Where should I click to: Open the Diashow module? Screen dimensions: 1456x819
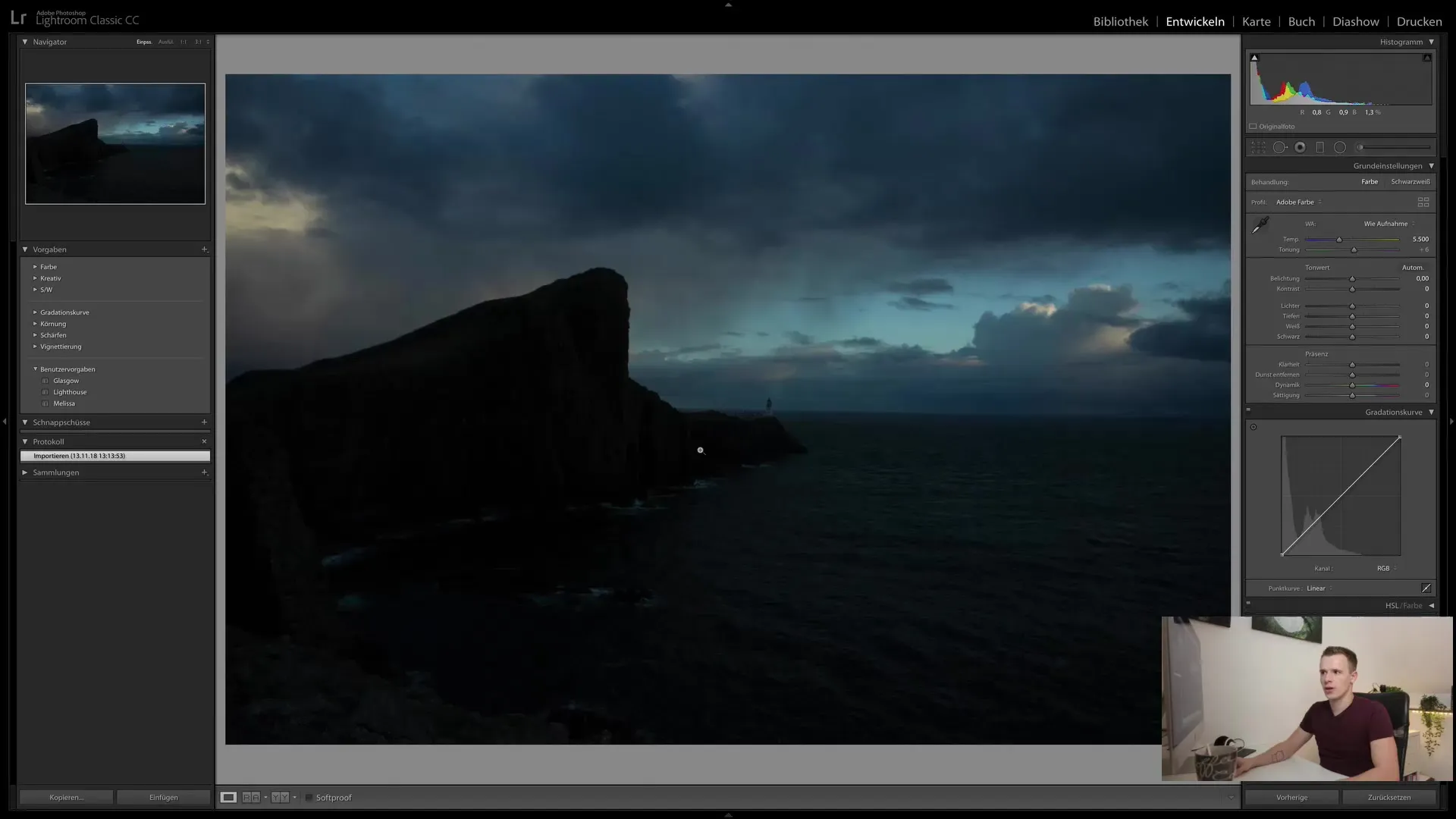[x=1356, y=21]
